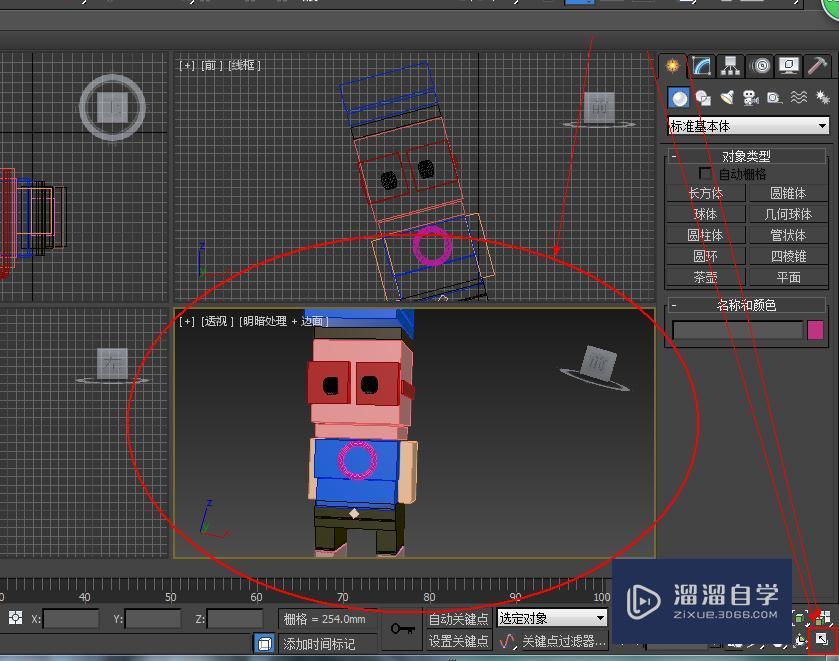Click the object name color swatch

(x=816, y=330)
